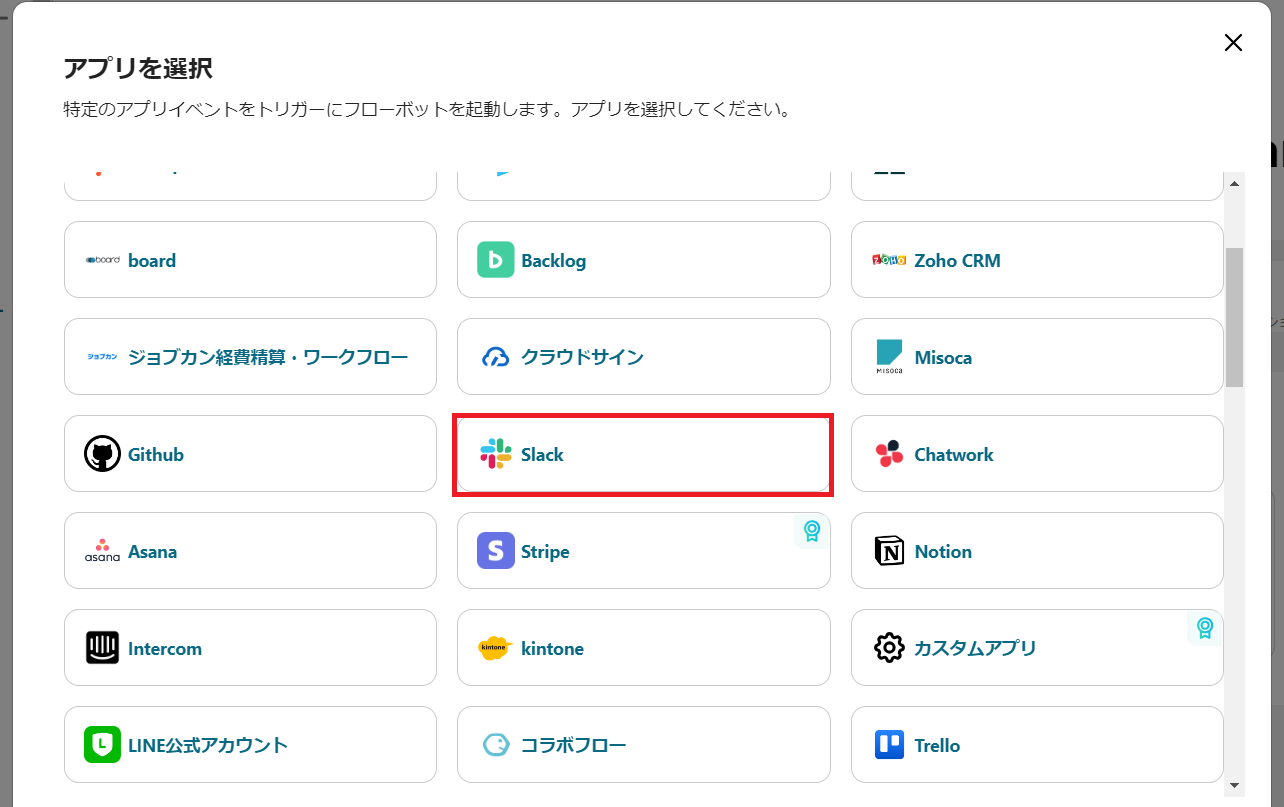The width and height of the screenshot is (1284, 807).
Task: Click the blue Trello logo icon
Action: tap(889, 745)
